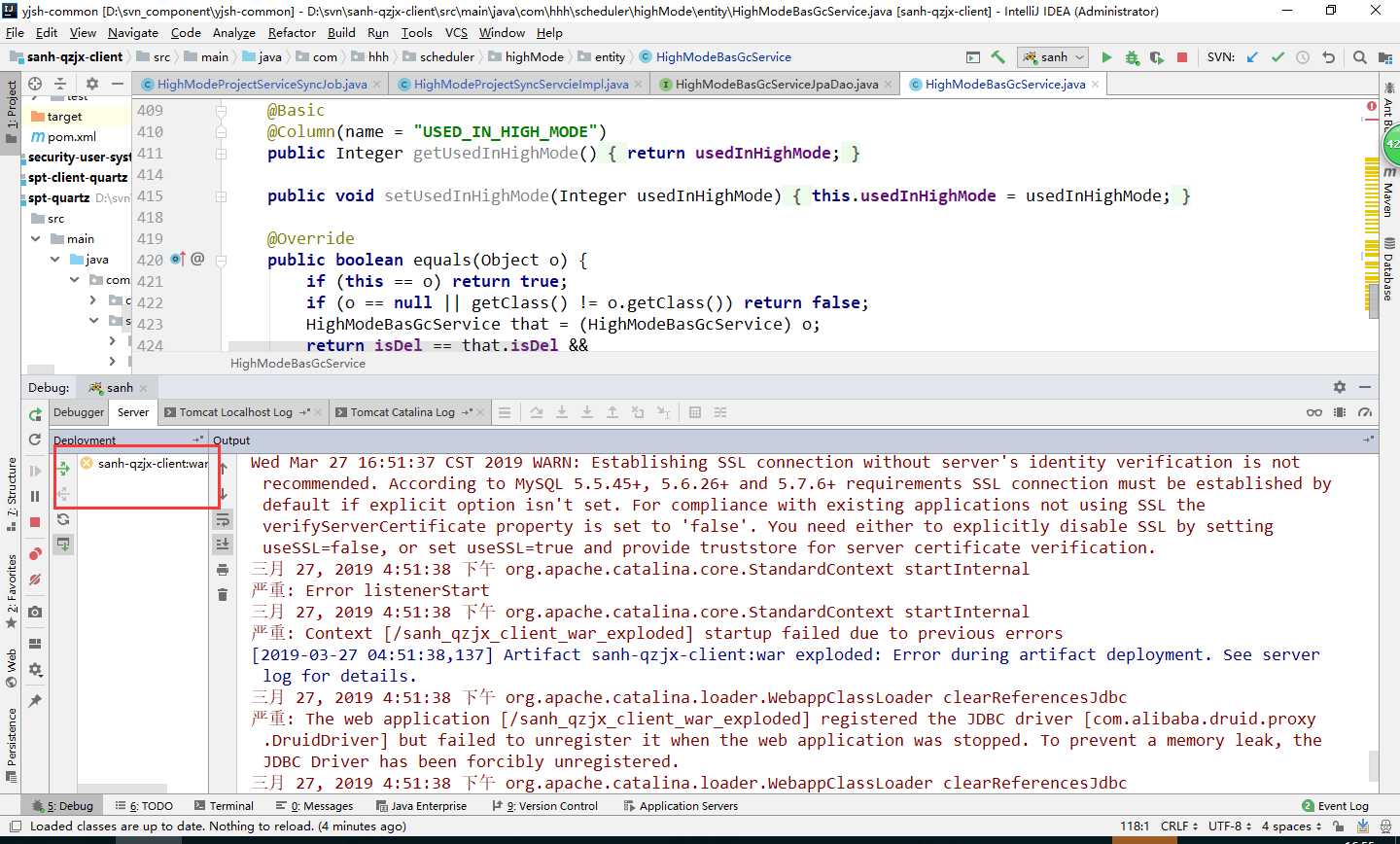
Task: Move up the stack trace arrow
Action: coord(223,468)
